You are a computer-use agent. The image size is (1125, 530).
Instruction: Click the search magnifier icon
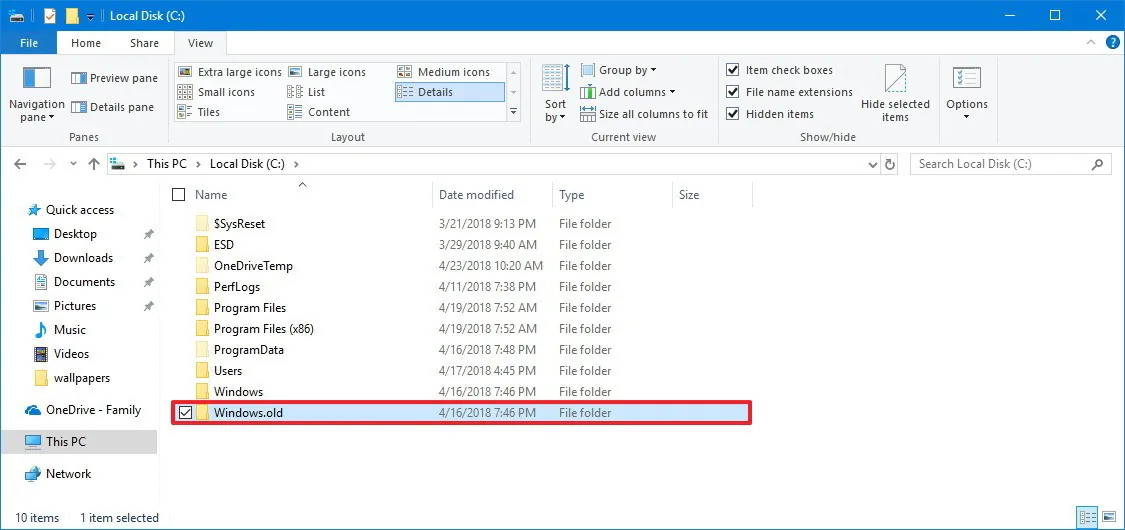tap(1097, 164)
